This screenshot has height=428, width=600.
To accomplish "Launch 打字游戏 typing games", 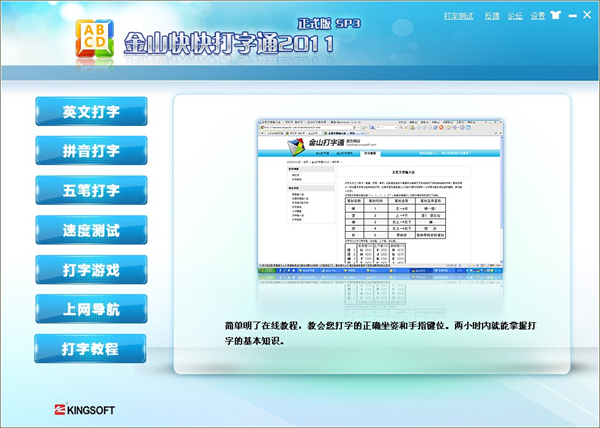I will pyautogui.click(x=91, y=270).
